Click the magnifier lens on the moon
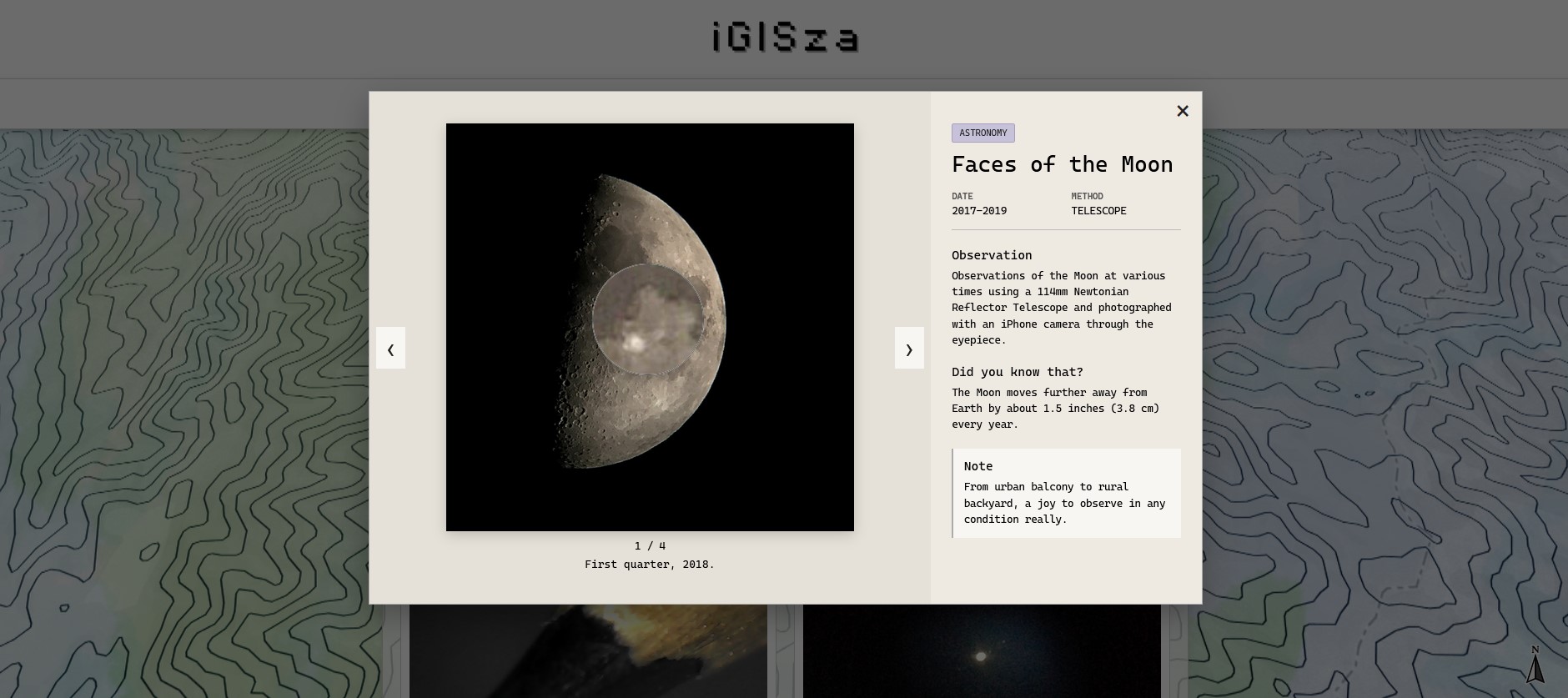The image size is (1568, 698). click(647, 319)
